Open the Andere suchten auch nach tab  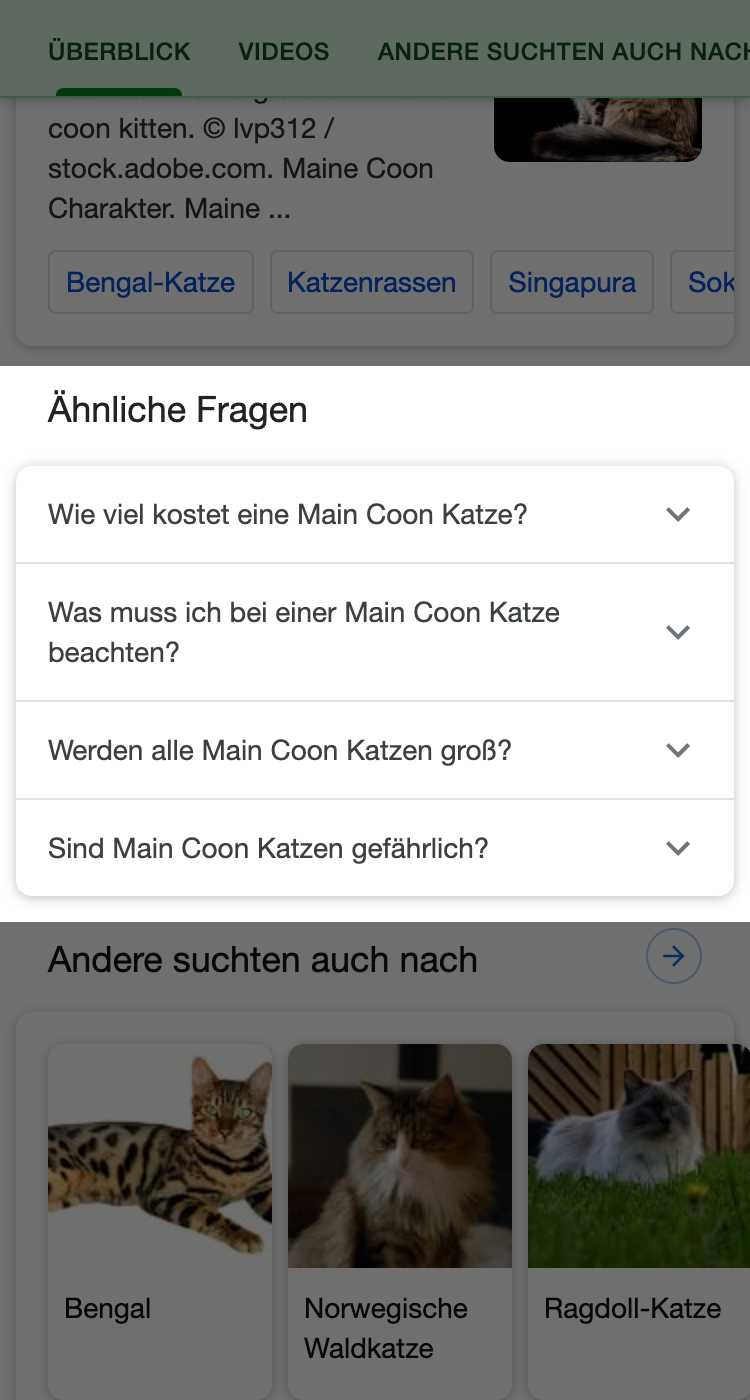click(563, 52)
